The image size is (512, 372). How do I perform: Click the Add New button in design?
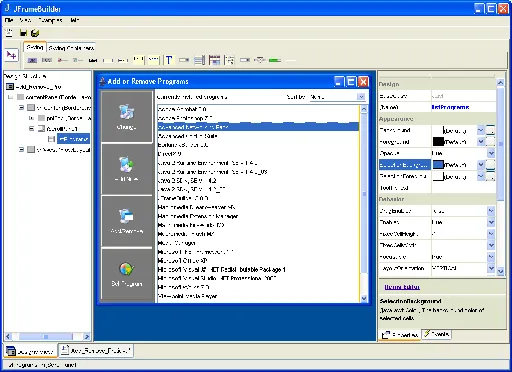coord(127,169)
